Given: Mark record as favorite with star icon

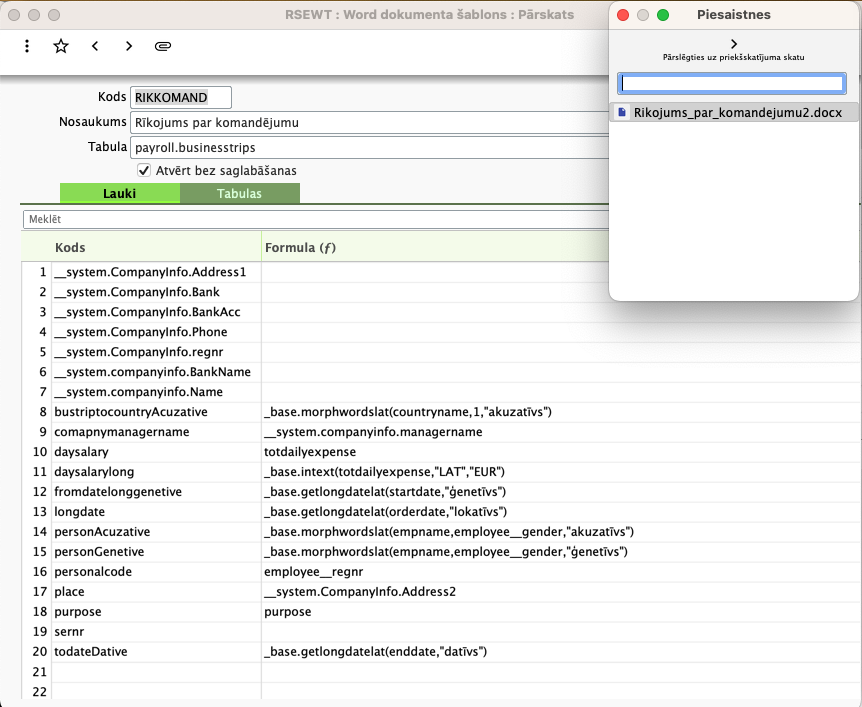Looking at the screenshot, I should pyautogui.click(x=60, y=46).
